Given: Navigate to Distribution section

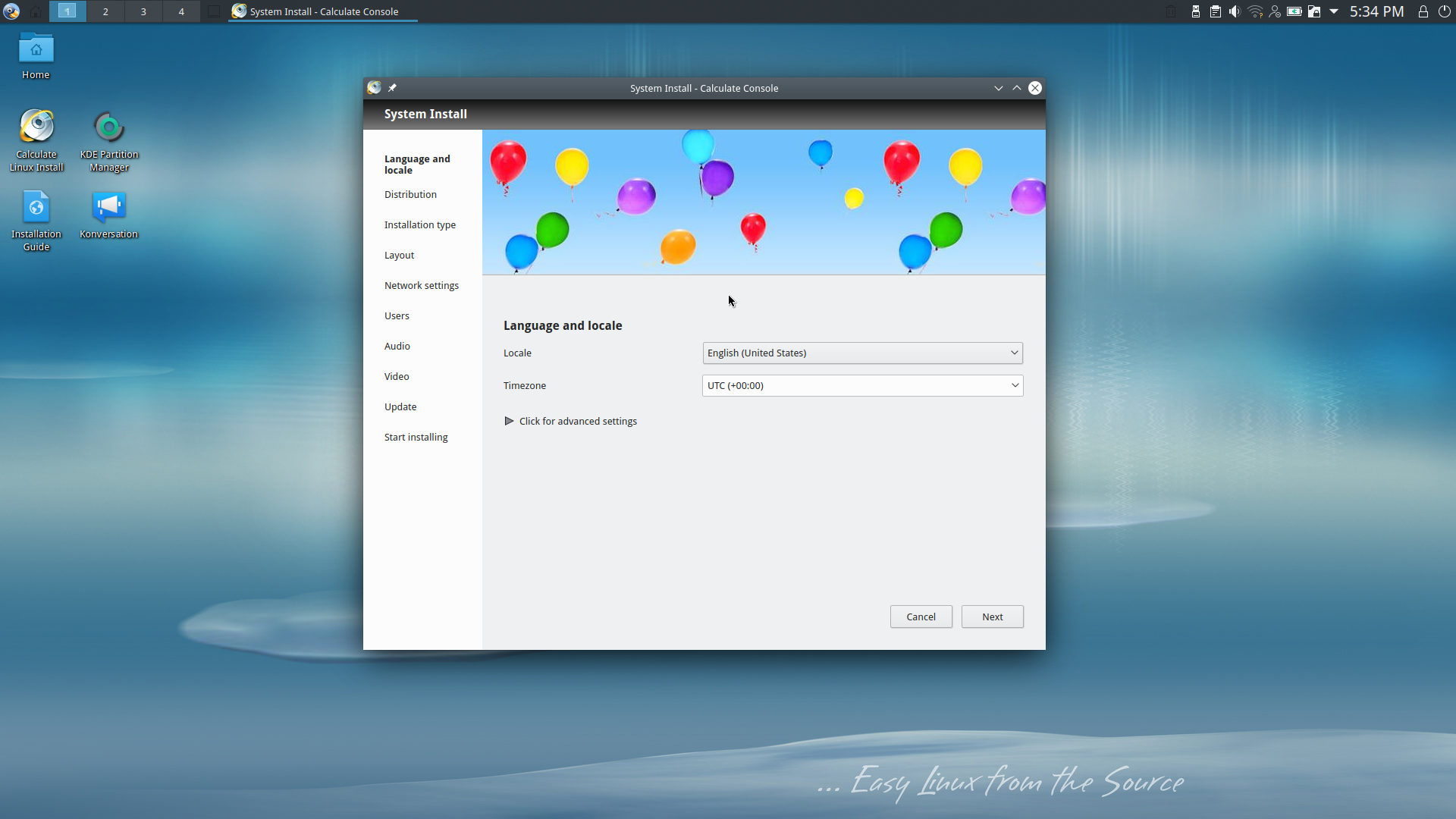Looking at the screenshot, I should 410,194.
